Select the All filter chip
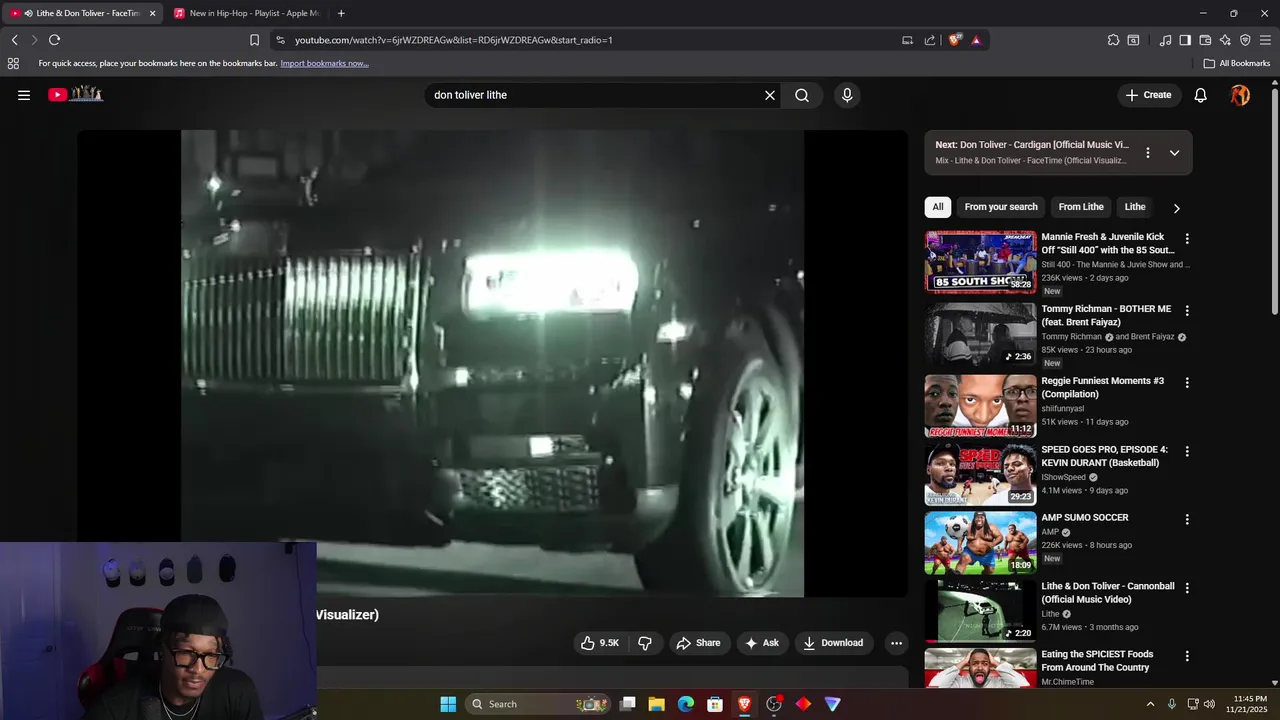Viewport: 1280px width, 720px height. pyautogui.click(x=938, y=207)
